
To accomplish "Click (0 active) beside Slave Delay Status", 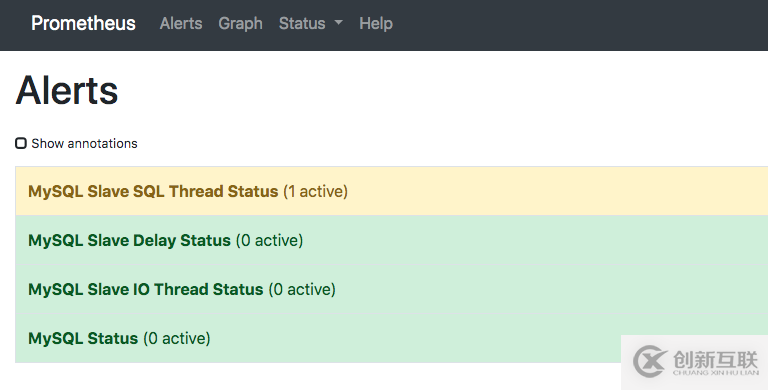I will click(x=269, y=240).
